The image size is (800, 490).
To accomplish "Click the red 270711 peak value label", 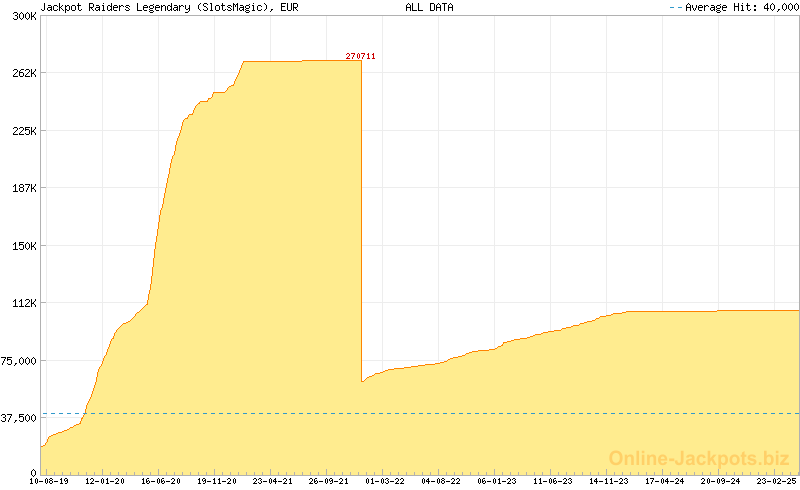I will (360, 56).
